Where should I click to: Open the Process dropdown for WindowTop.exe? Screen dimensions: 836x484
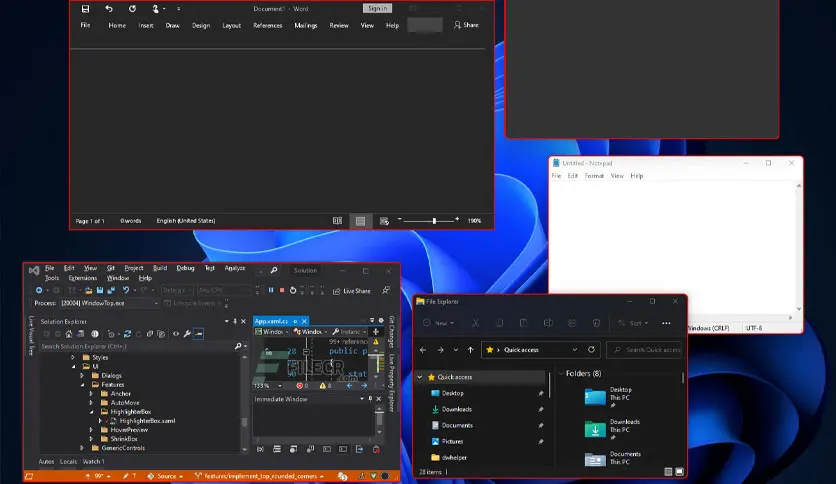coord(109,303)
